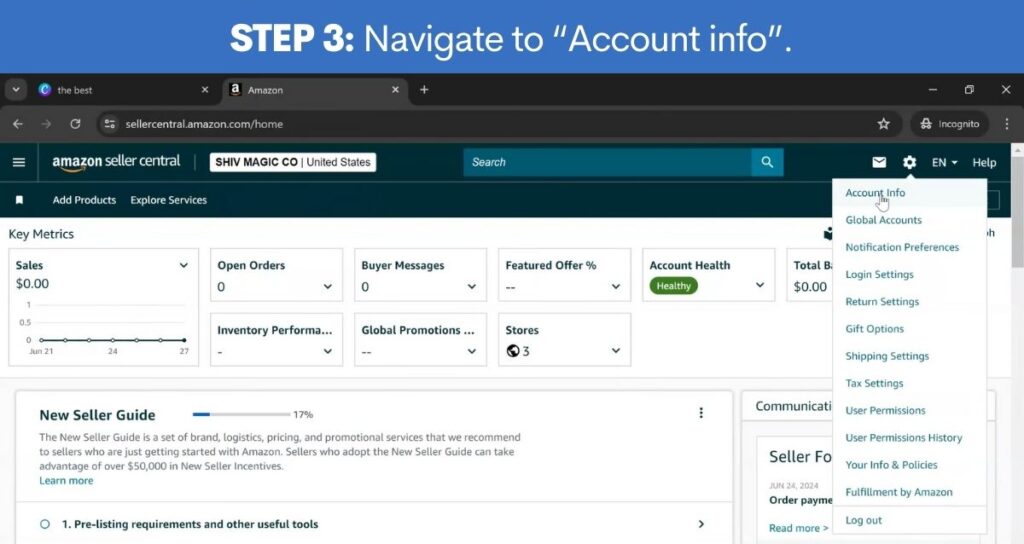Click the browser back arrow
1024x544 pixels.
tap(18, 123)
